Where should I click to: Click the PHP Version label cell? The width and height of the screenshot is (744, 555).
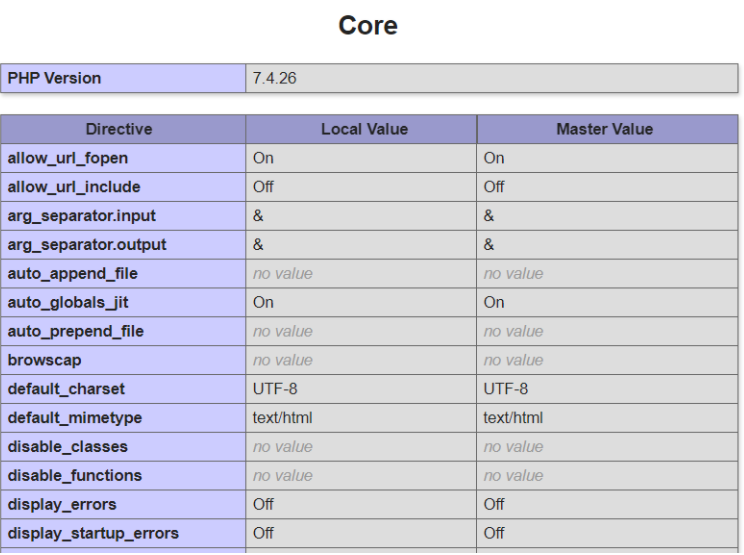[54, 78]
